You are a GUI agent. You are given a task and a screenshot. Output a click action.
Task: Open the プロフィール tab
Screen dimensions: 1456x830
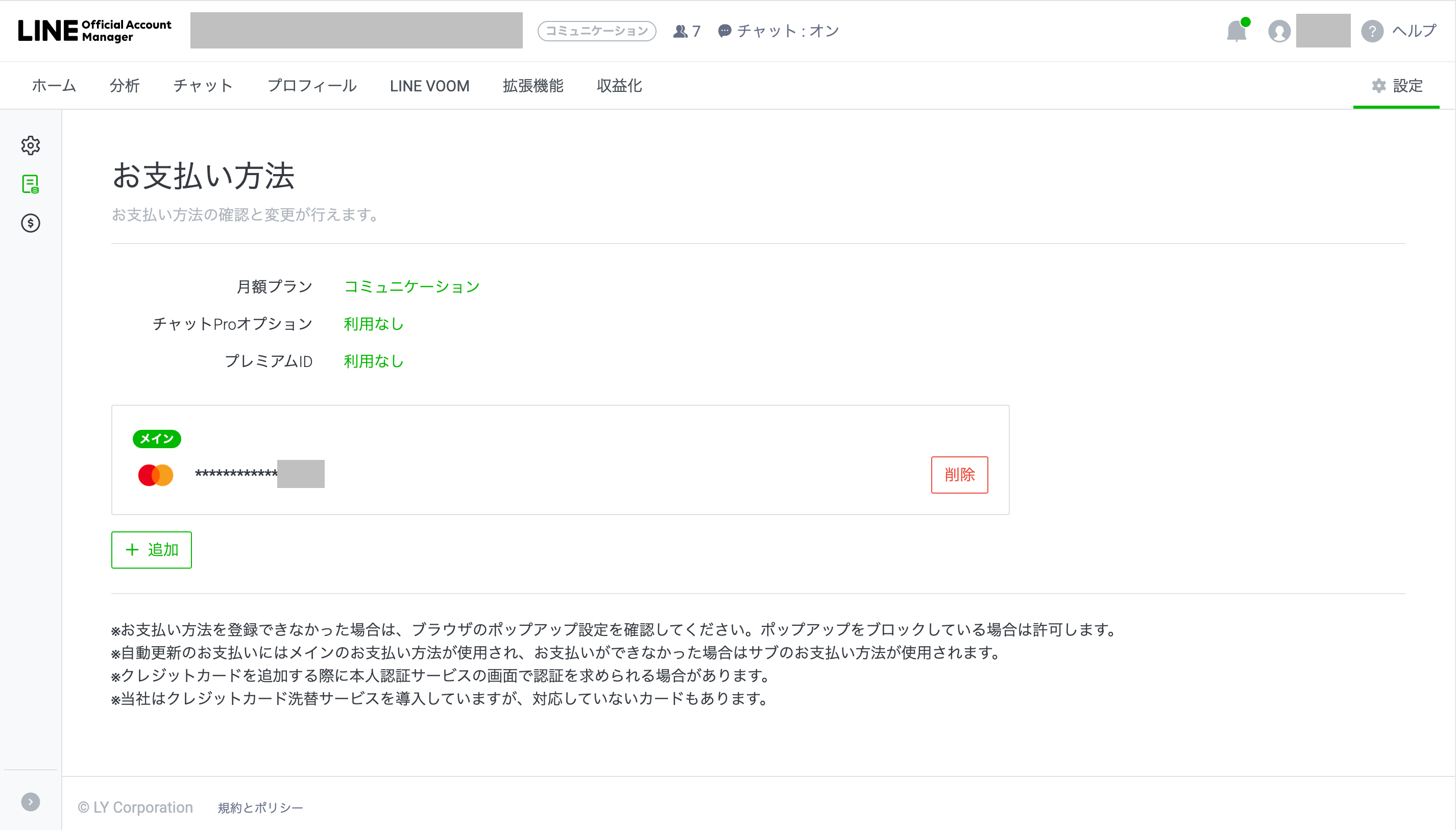tap(312, 86)
